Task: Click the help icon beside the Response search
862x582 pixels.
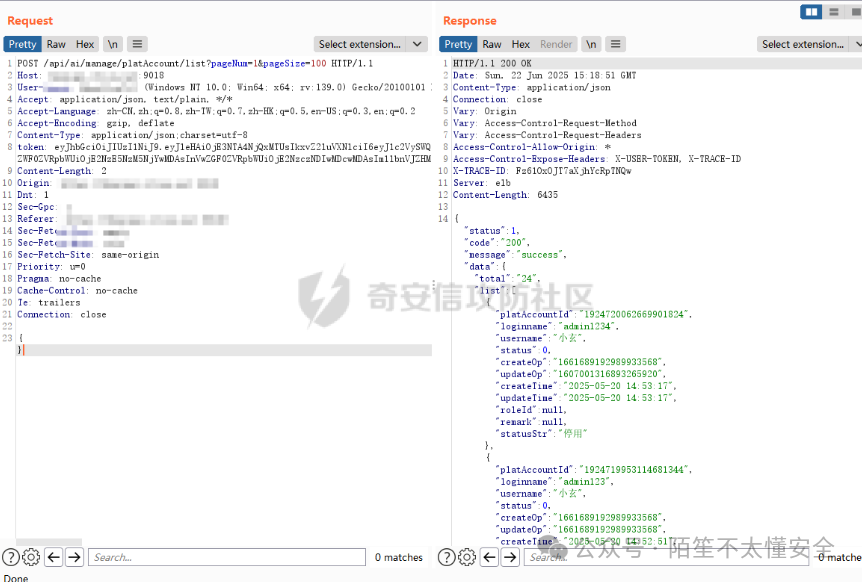Action: coord(446,557)
